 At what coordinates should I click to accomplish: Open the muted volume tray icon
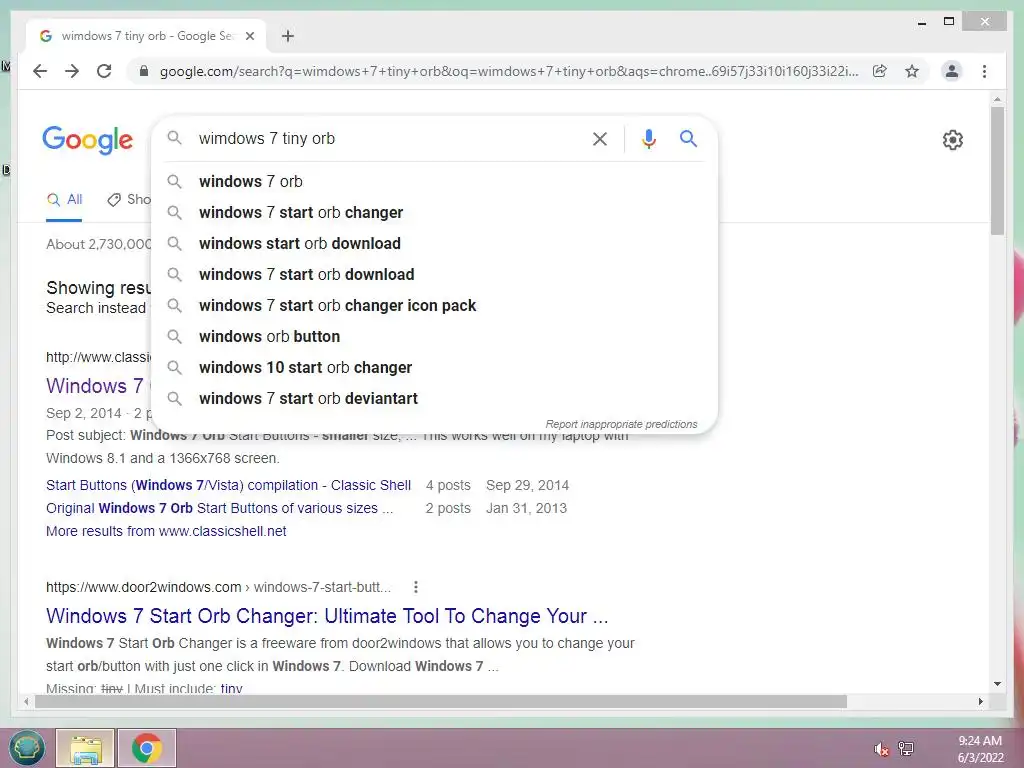tap(881, 749)
